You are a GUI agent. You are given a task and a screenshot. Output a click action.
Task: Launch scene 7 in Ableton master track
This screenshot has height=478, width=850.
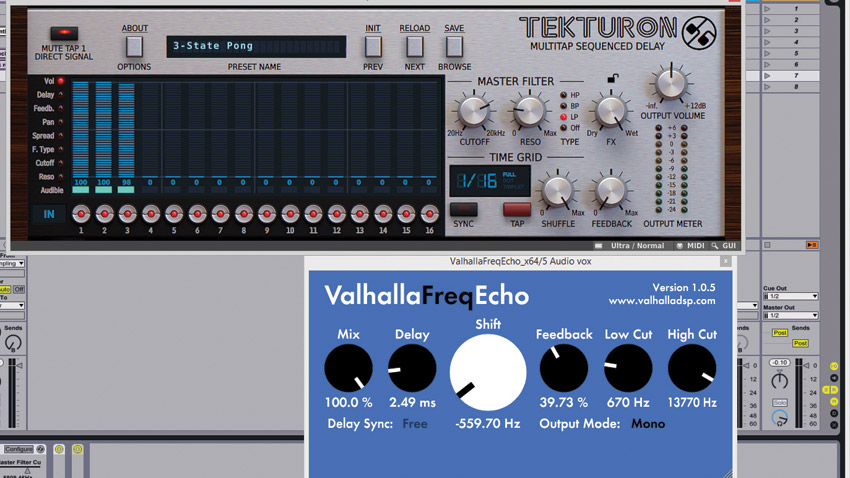767,76
